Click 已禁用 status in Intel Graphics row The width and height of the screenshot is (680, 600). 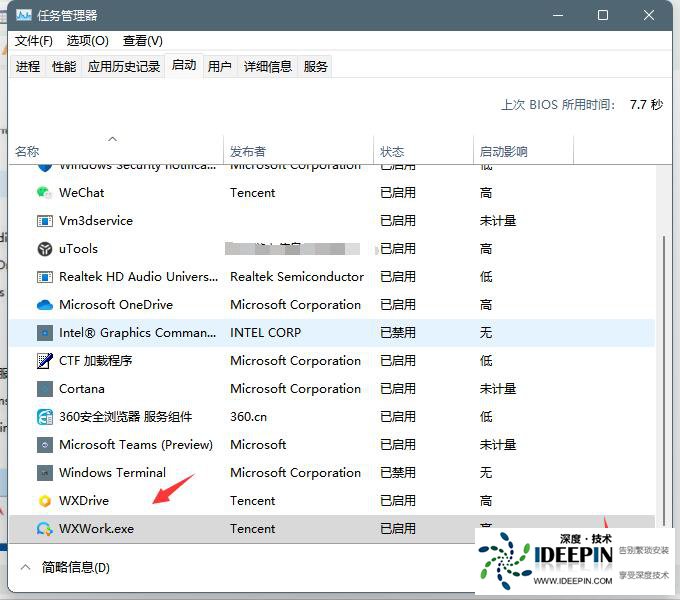(398, 333)
